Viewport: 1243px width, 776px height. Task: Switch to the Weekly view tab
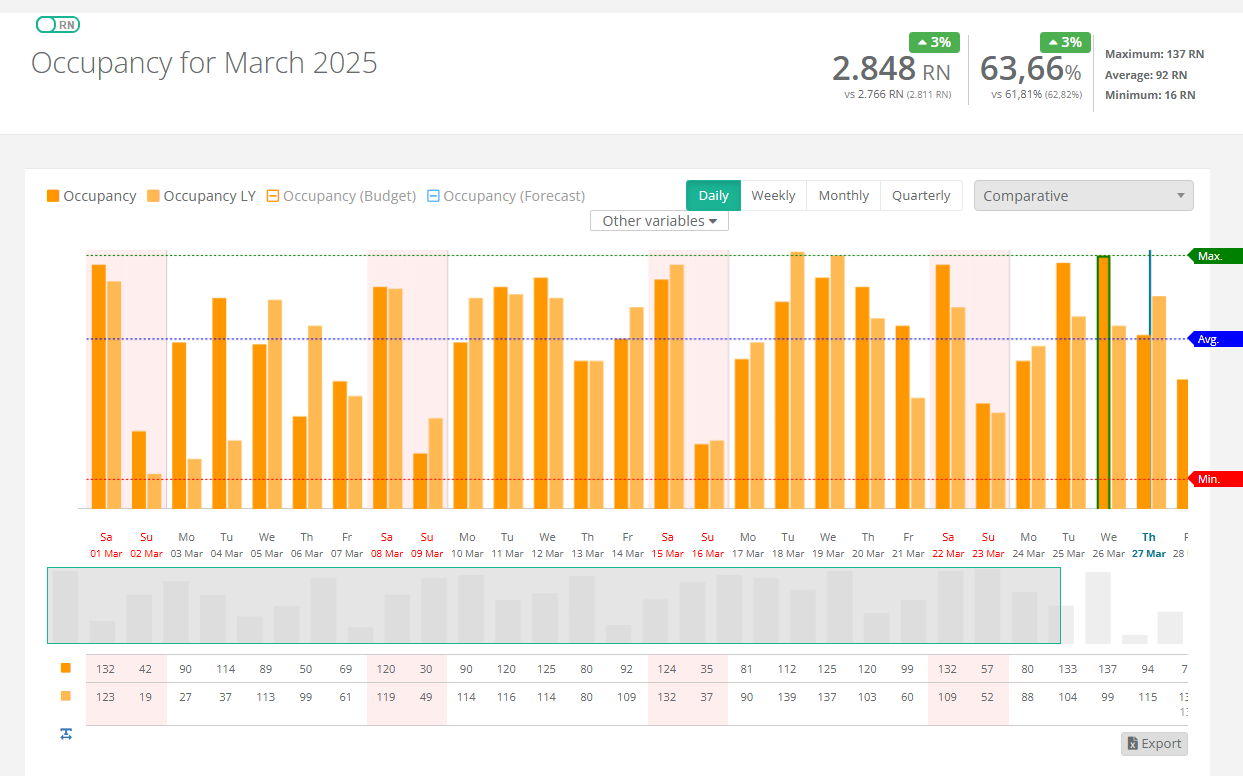(x=773, y=196)
